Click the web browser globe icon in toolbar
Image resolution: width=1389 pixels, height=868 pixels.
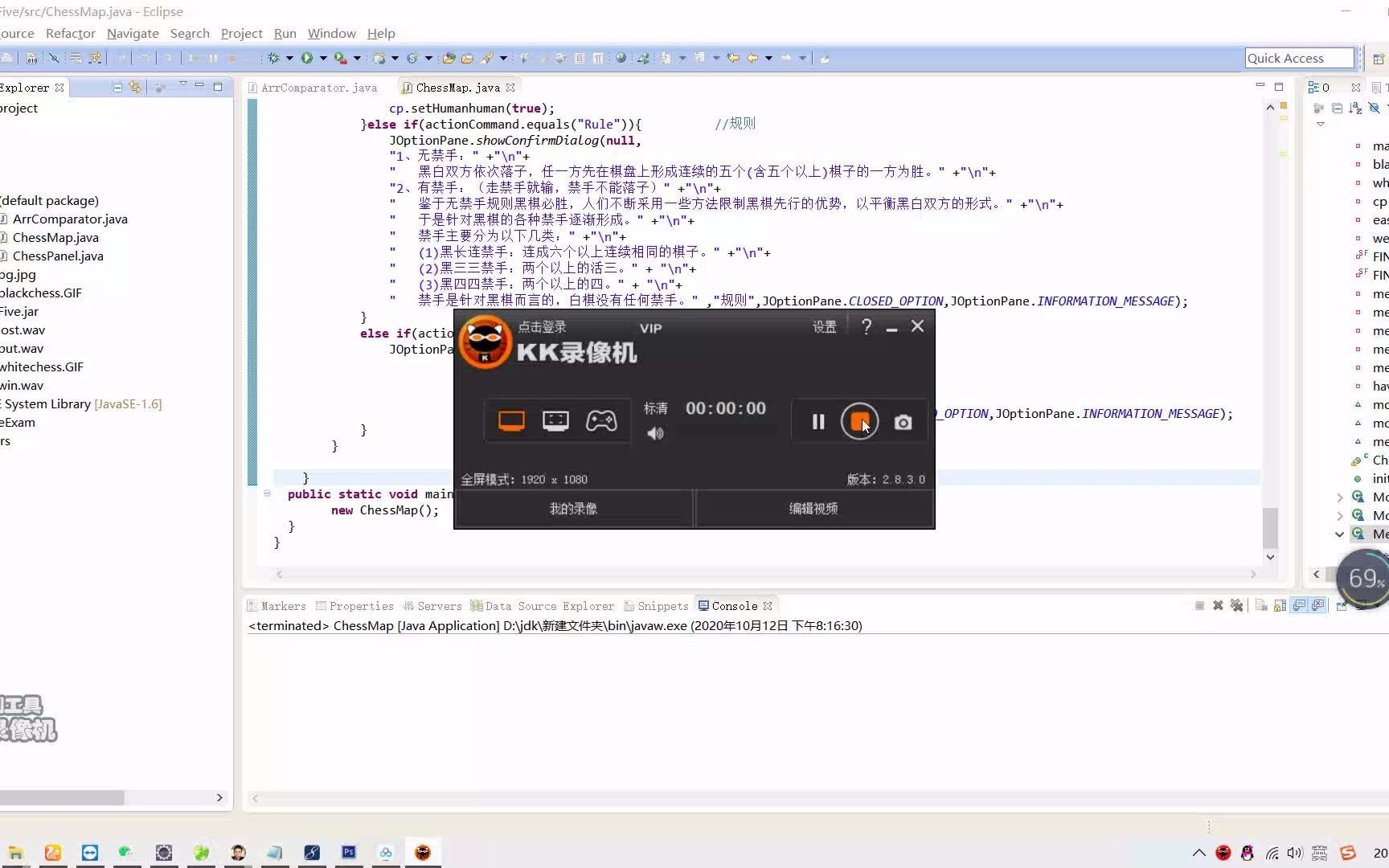(621, 58)
